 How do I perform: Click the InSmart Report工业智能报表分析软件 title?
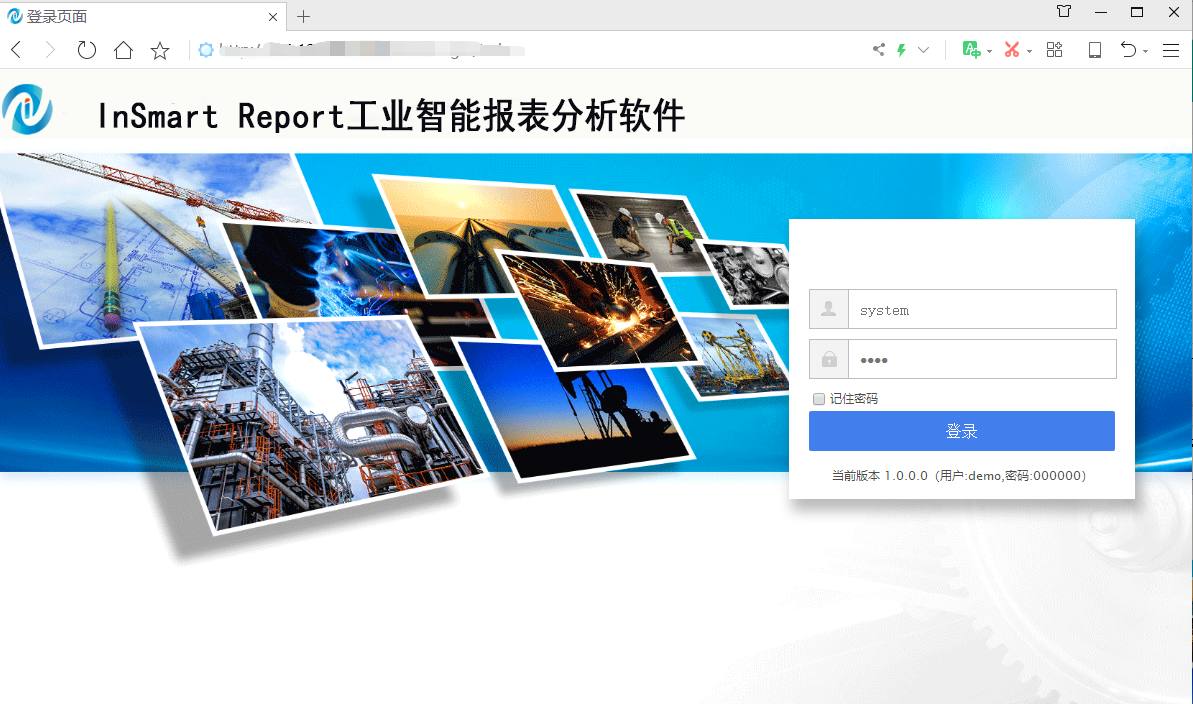pos(391,116)
